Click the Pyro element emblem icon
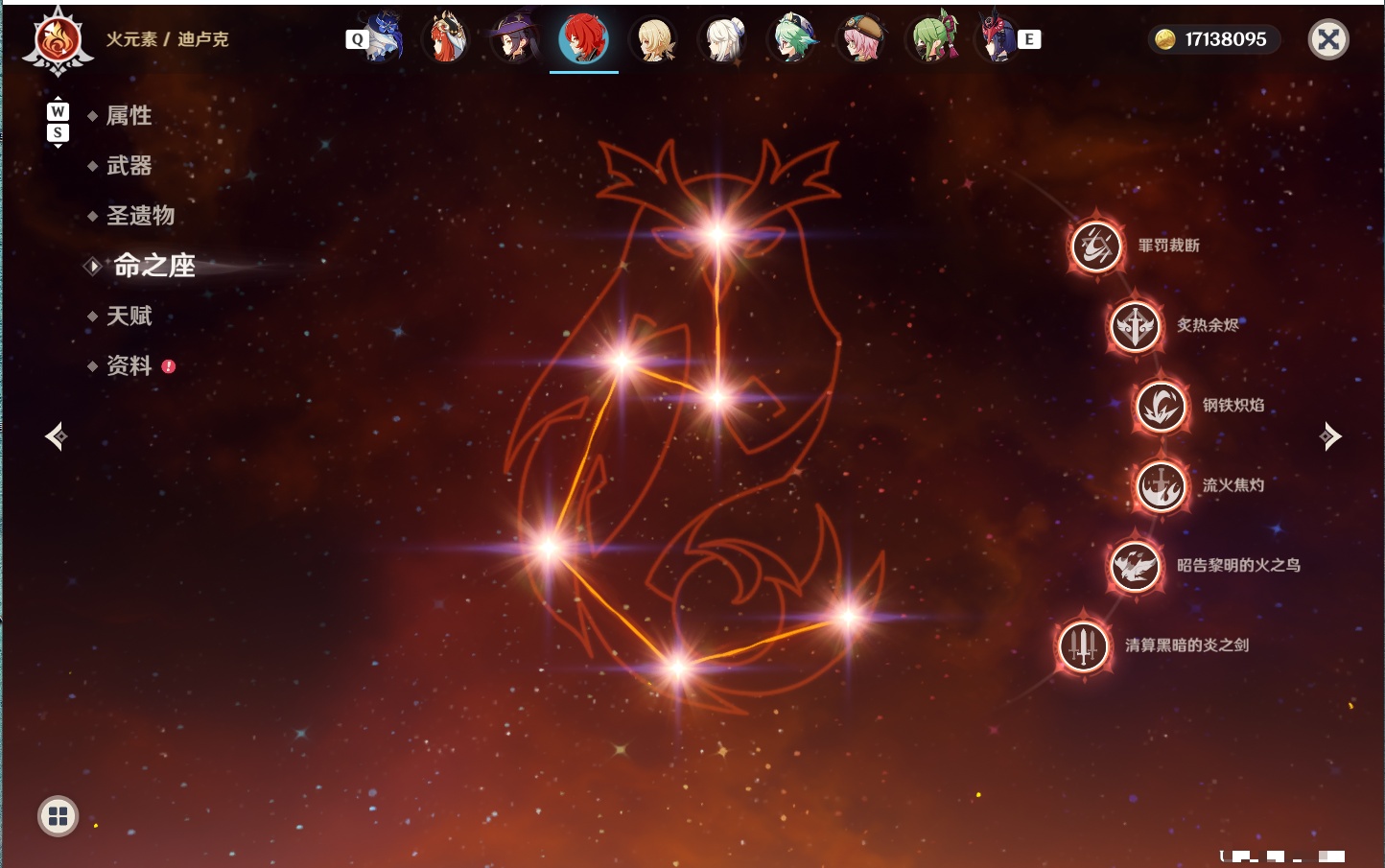The height and width of the screenshot is (868, 1385). (58, 41)
